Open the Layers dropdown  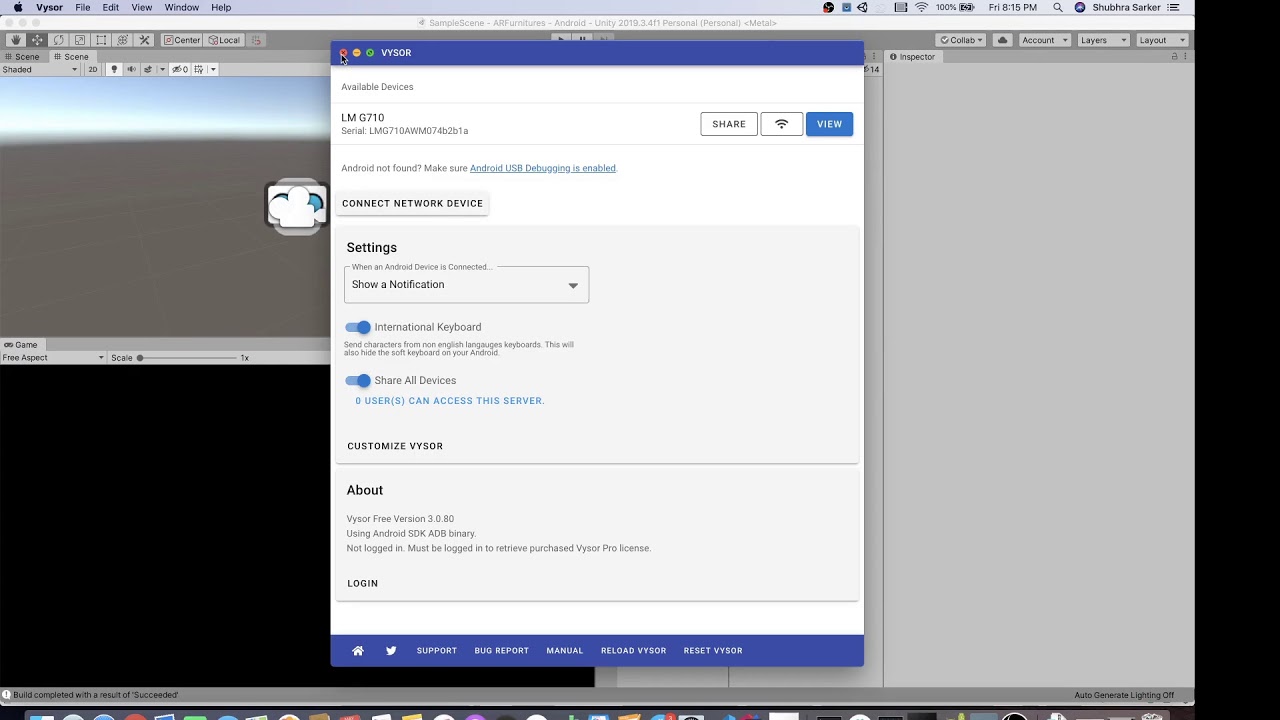(1104, 40)
